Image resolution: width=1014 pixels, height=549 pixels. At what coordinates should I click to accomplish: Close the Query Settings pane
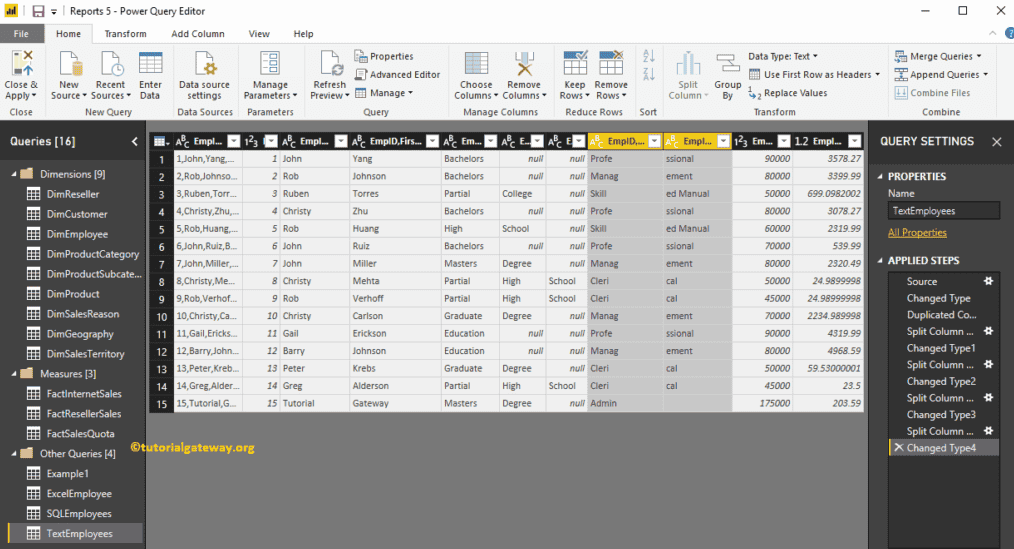coord(997,142)
